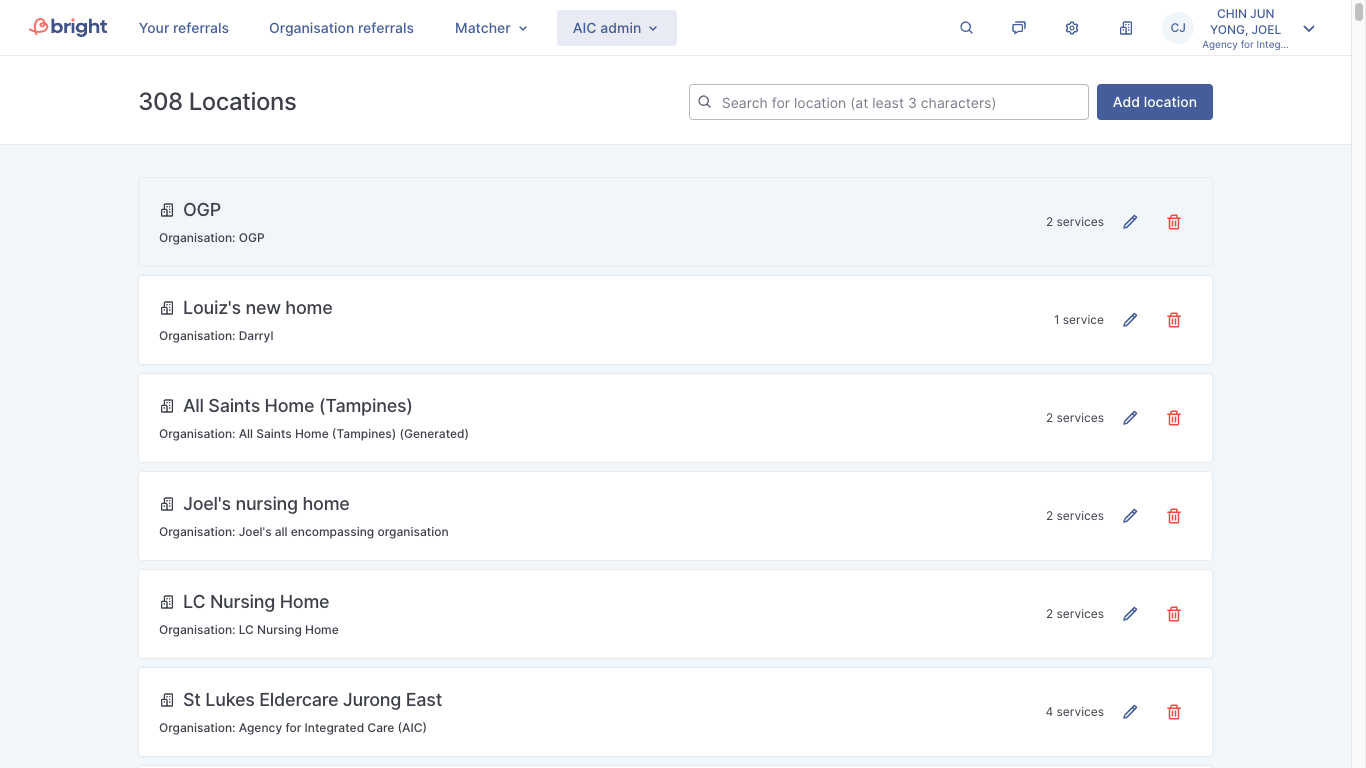Click the organisation building icon in header
Image resolution: width=1366 pixels, height=768 pixels.
coord(1126,28)
